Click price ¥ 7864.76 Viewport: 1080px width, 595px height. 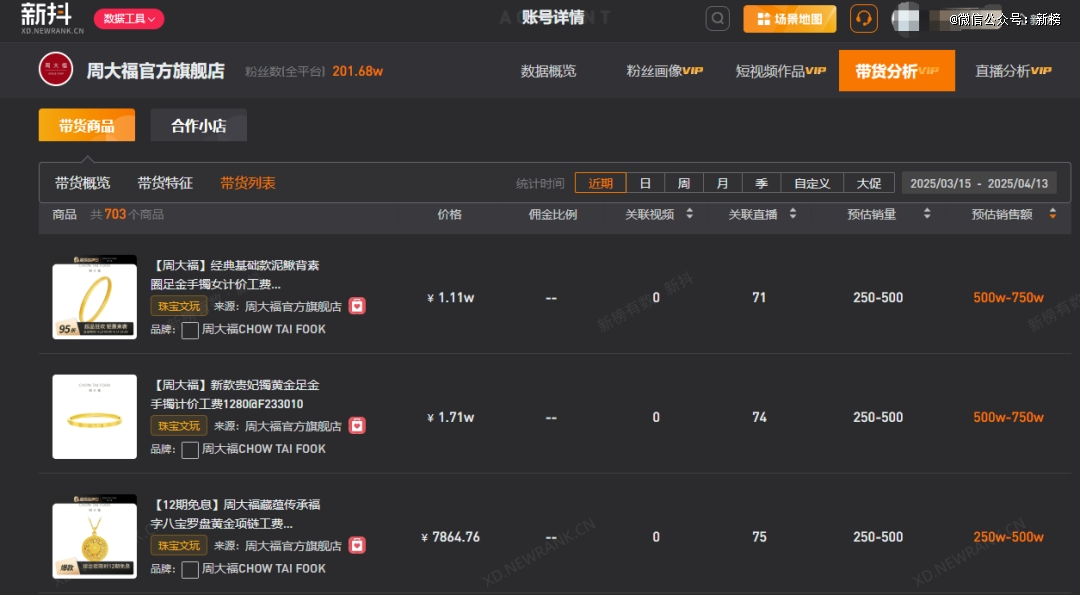click(450, 537)
